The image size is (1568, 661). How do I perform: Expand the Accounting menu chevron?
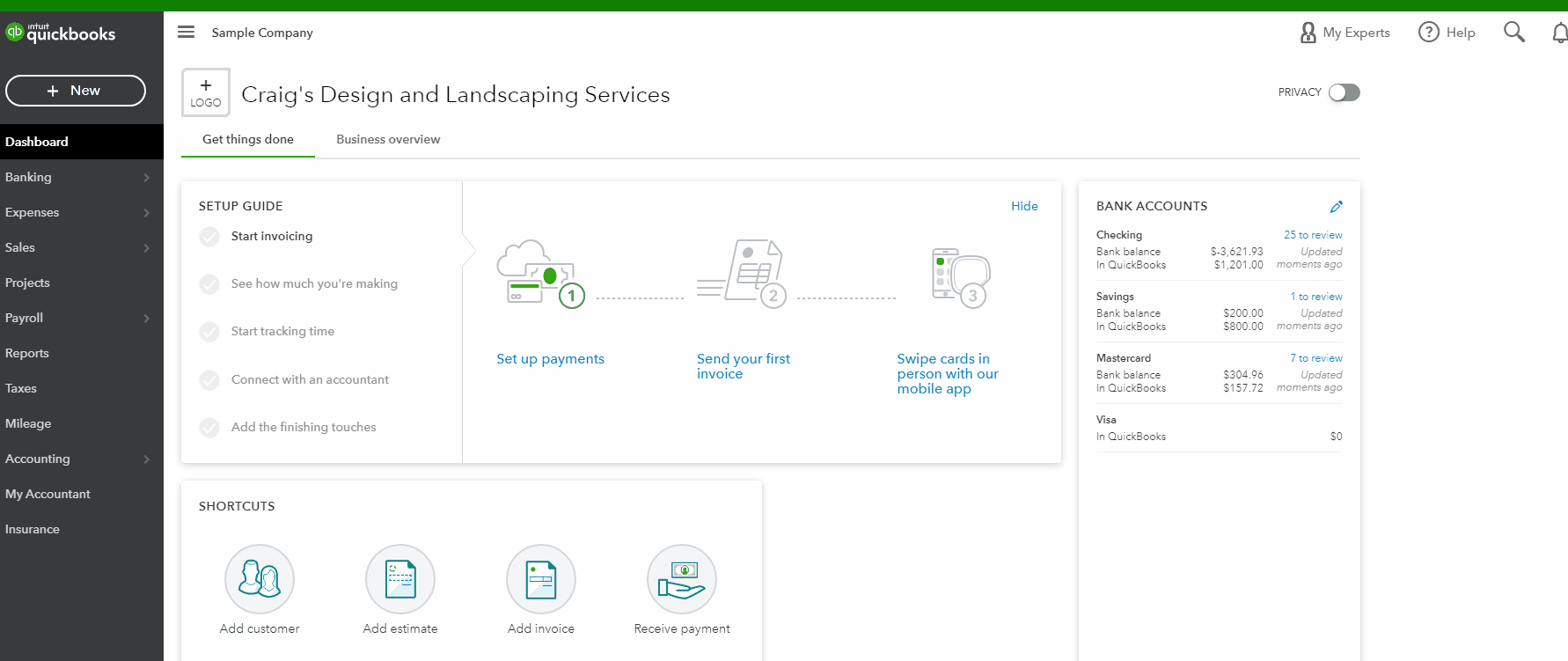pyautogui.click(x=147, y=459)
